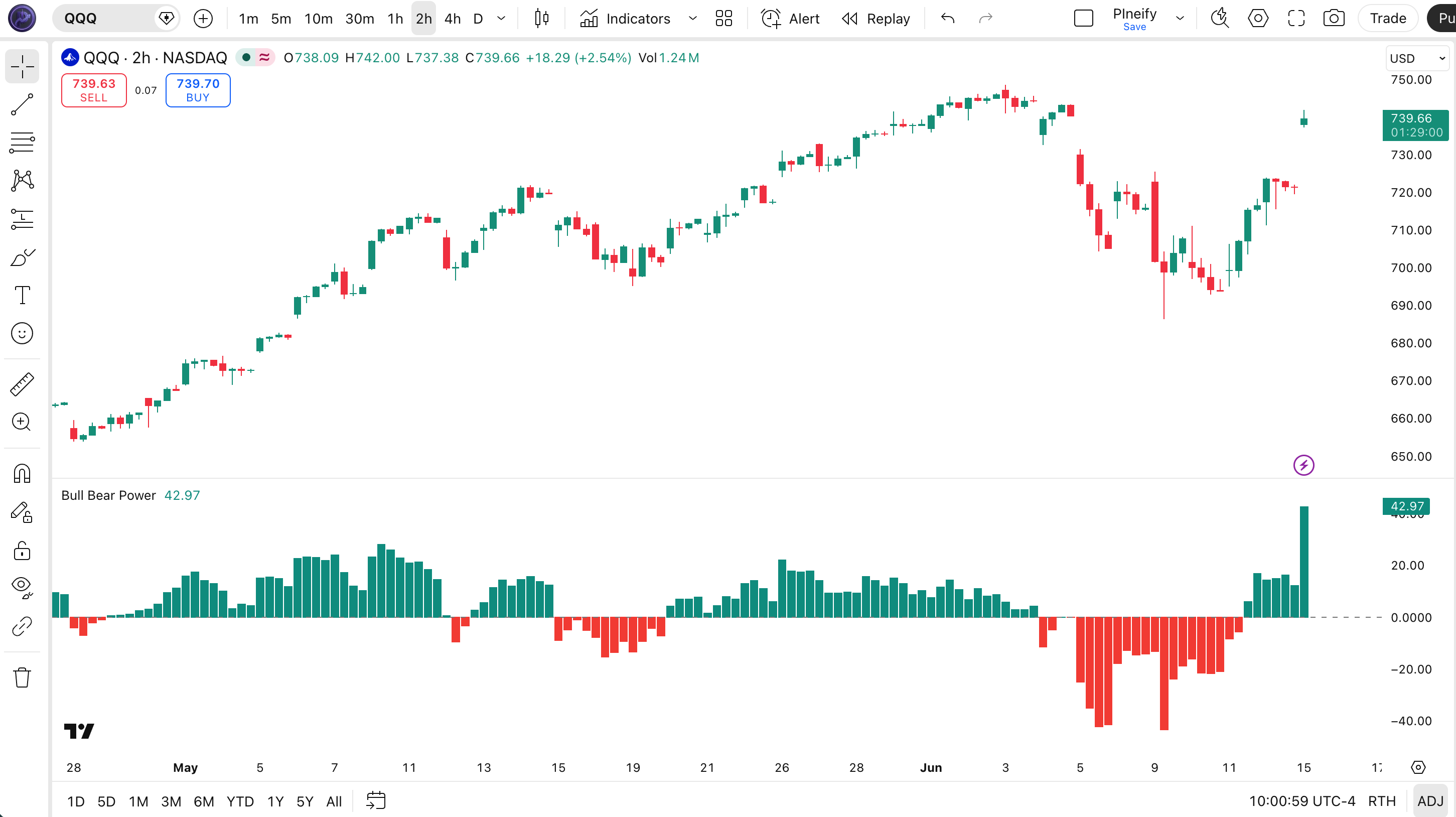Open the forecasting and measurement tools
The image size is (1456, 817).
click(x=22, y=219)
